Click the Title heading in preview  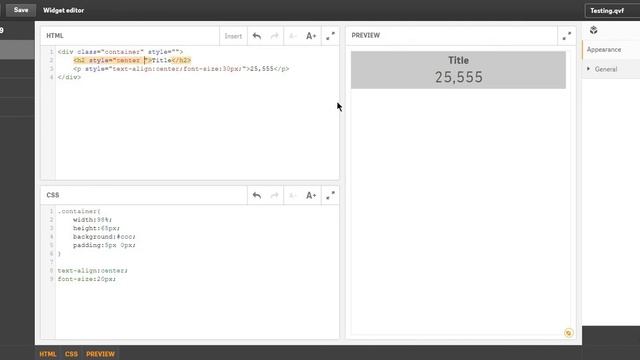pyautogui.click(x=458, y=60)
